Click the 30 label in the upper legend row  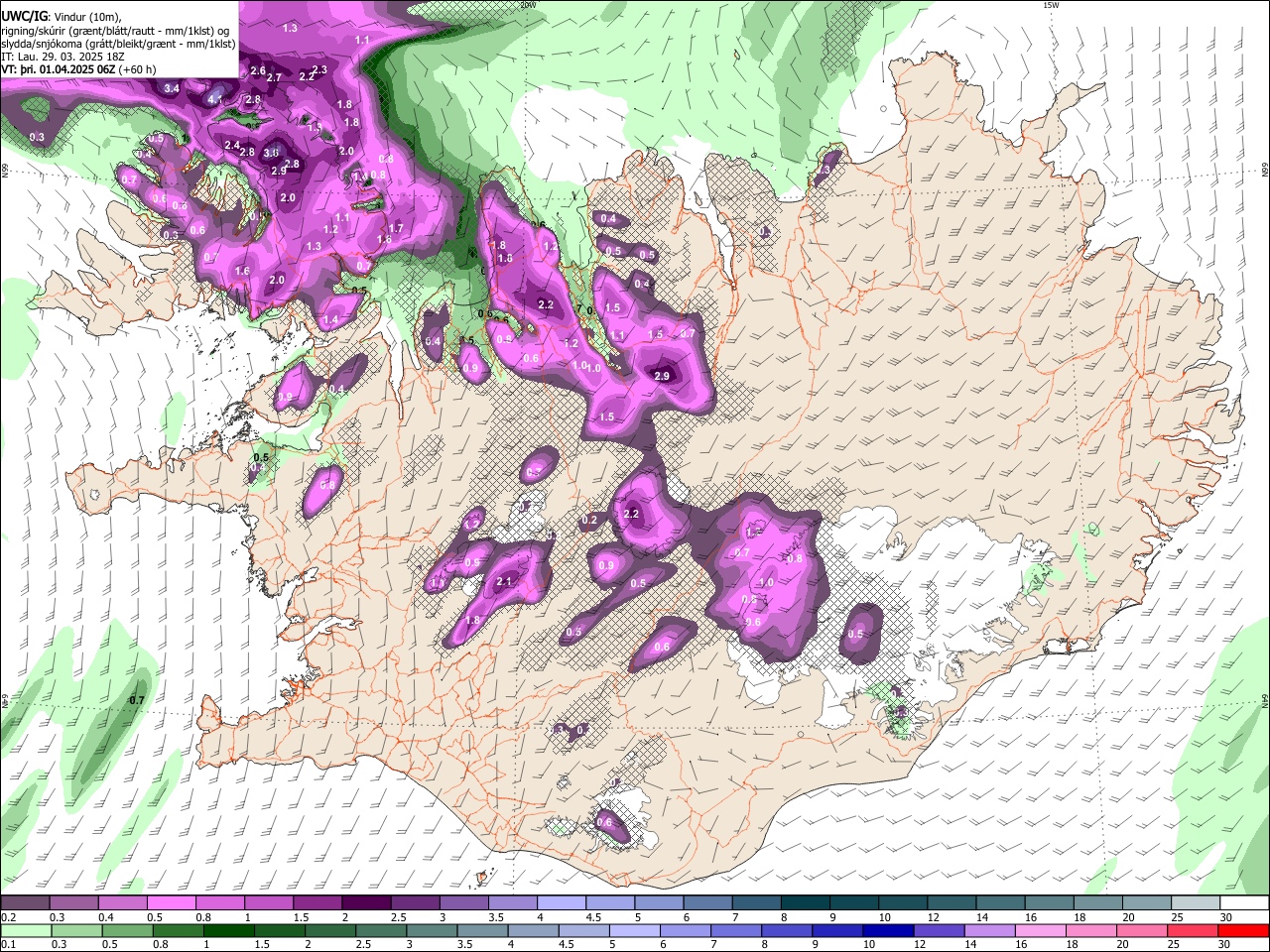click(x=1226, y=918)
